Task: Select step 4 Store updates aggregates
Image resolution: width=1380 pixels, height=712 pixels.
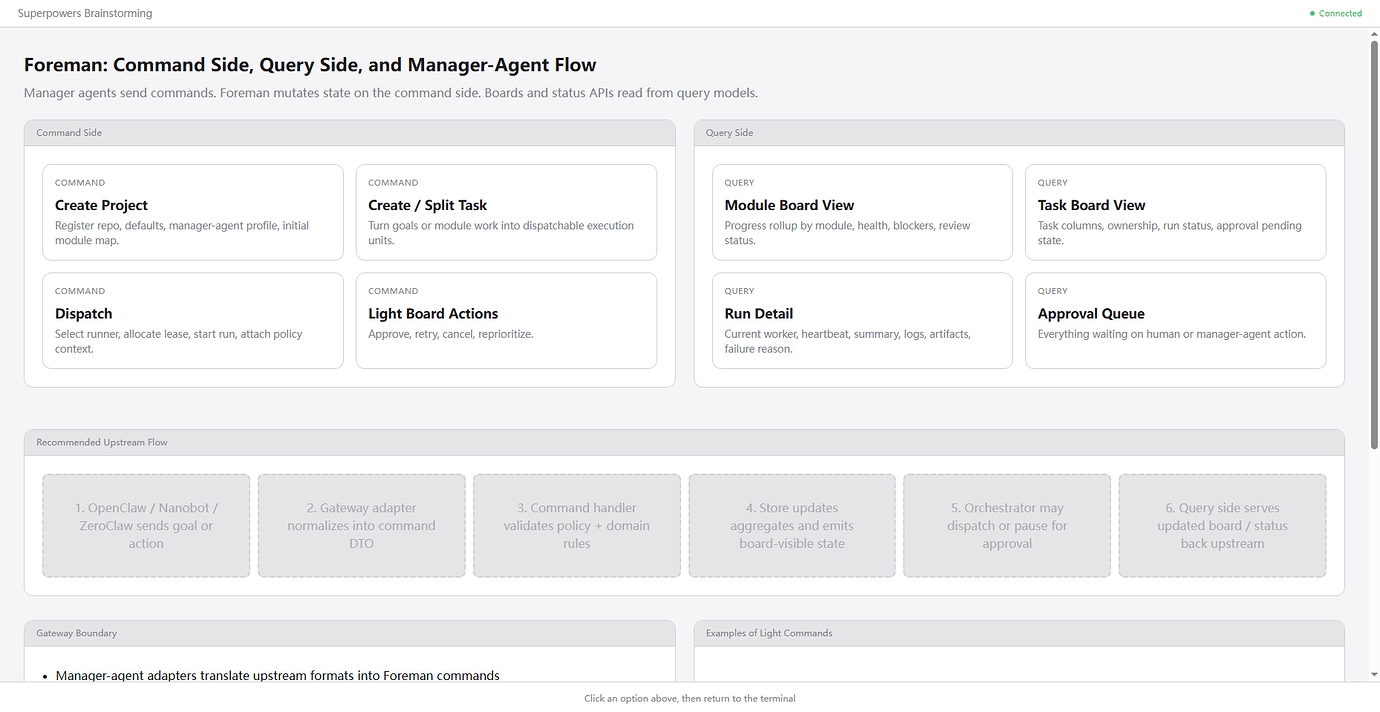Action: [792, 526]
